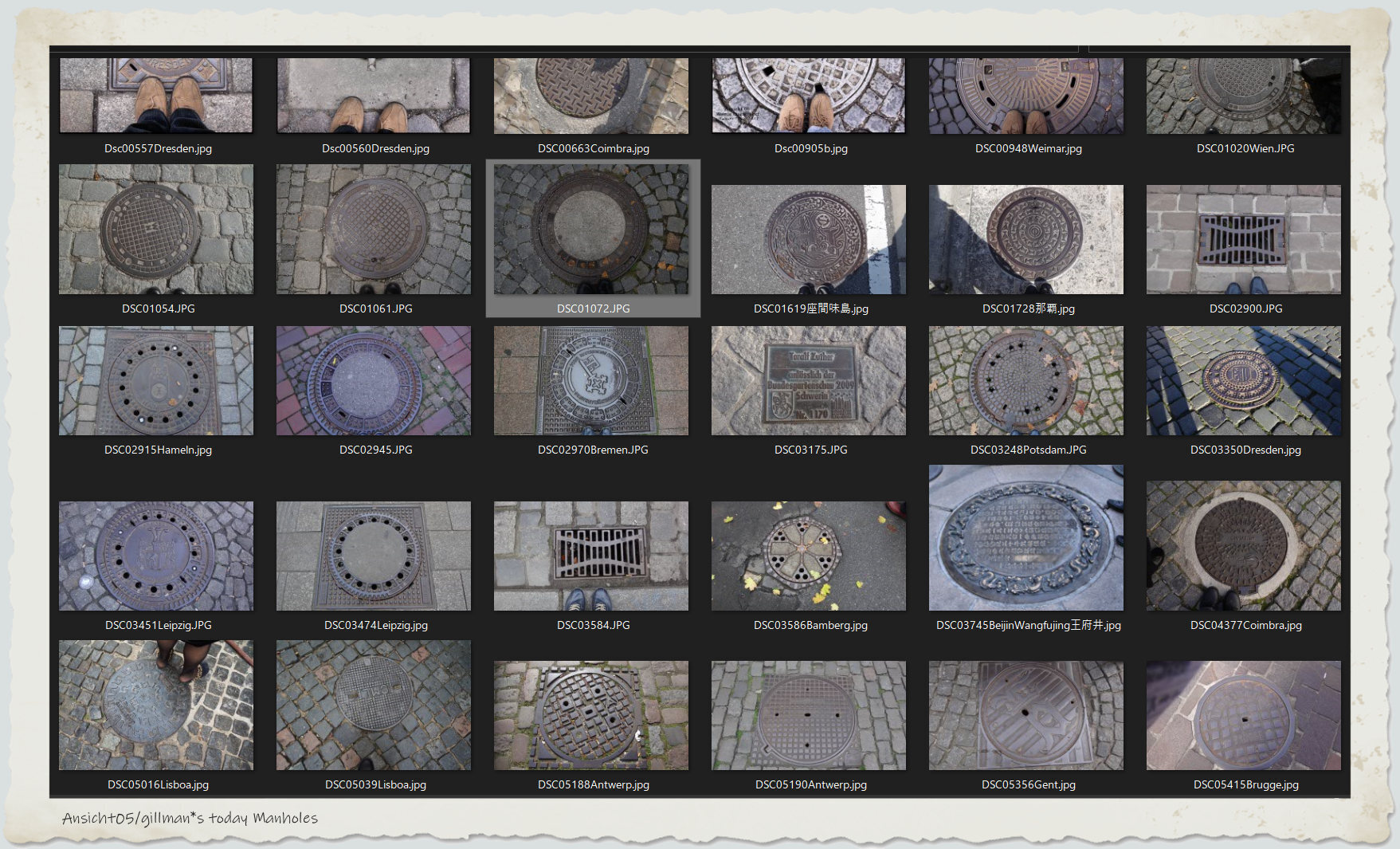
Task: Click DSC05039Lisboa.jpg thumbnail
Action: coord(374,706)
